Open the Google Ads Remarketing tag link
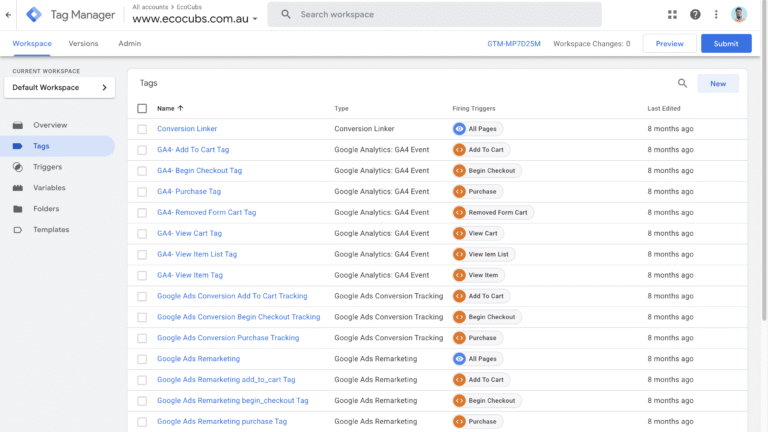Viewport: 768px width, 432px height. (198, 359)
